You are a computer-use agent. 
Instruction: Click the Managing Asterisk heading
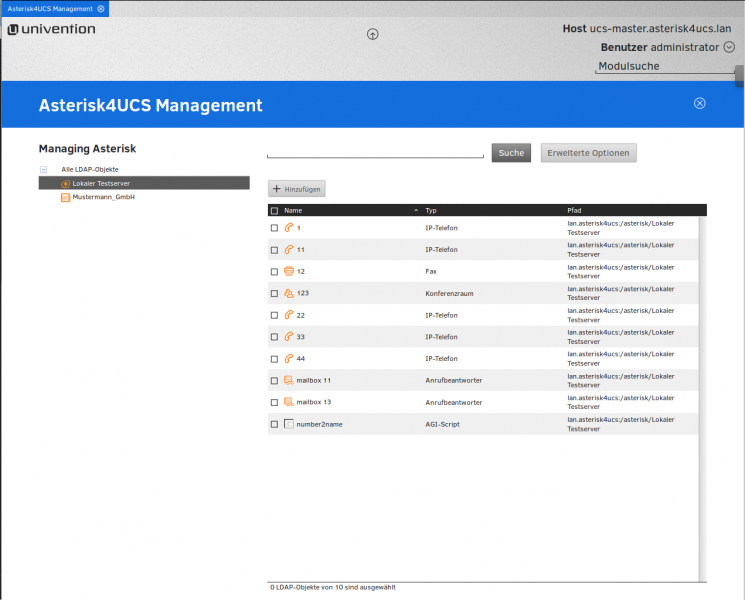point(87,149)
